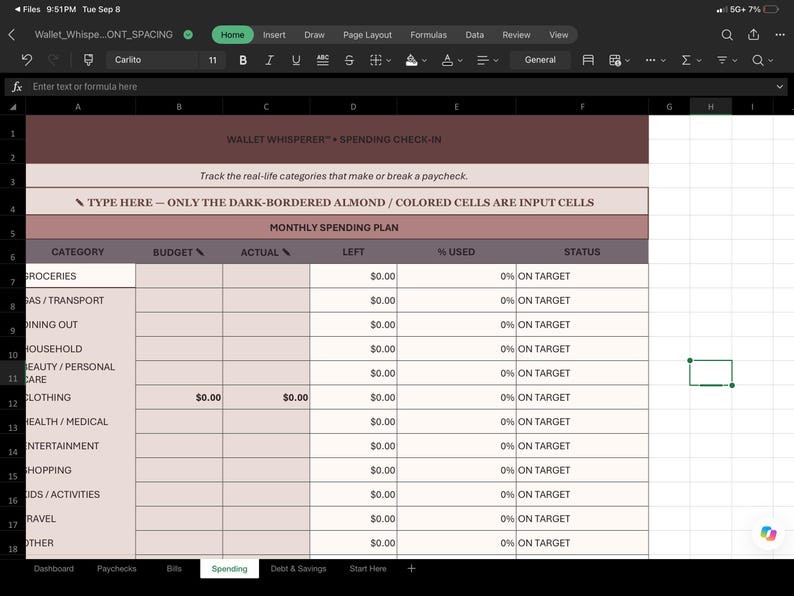Click the fx insert function icon
794x596 pixels.
17,87
